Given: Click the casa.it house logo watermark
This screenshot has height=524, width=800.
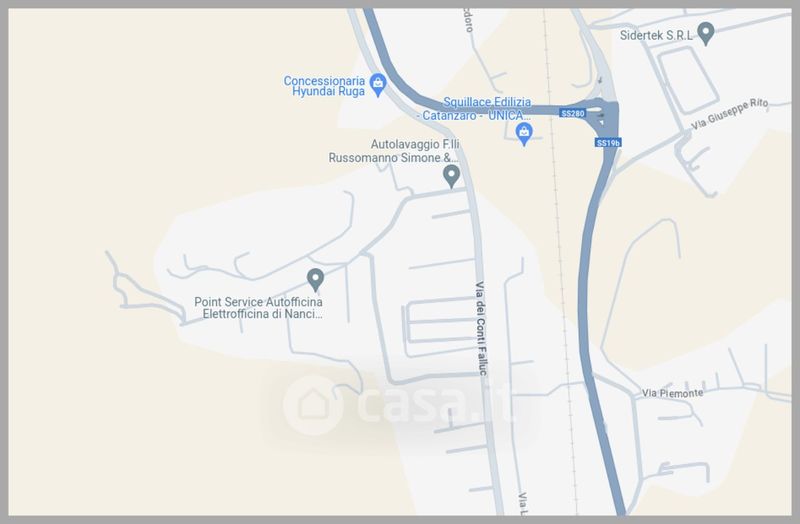Looking at the screenshot, I should pos(314,405).
